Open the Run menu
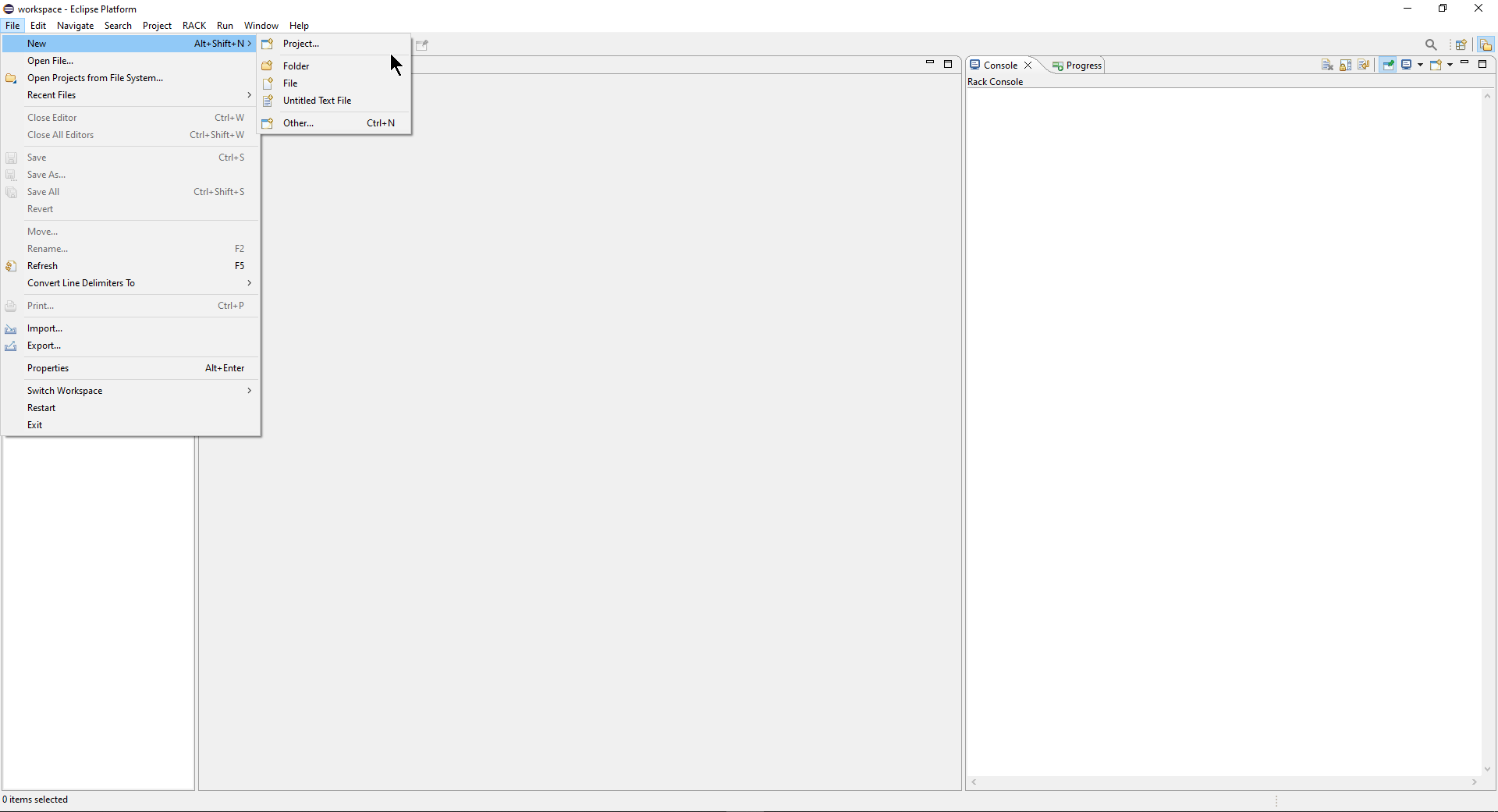 click(225, 26)
